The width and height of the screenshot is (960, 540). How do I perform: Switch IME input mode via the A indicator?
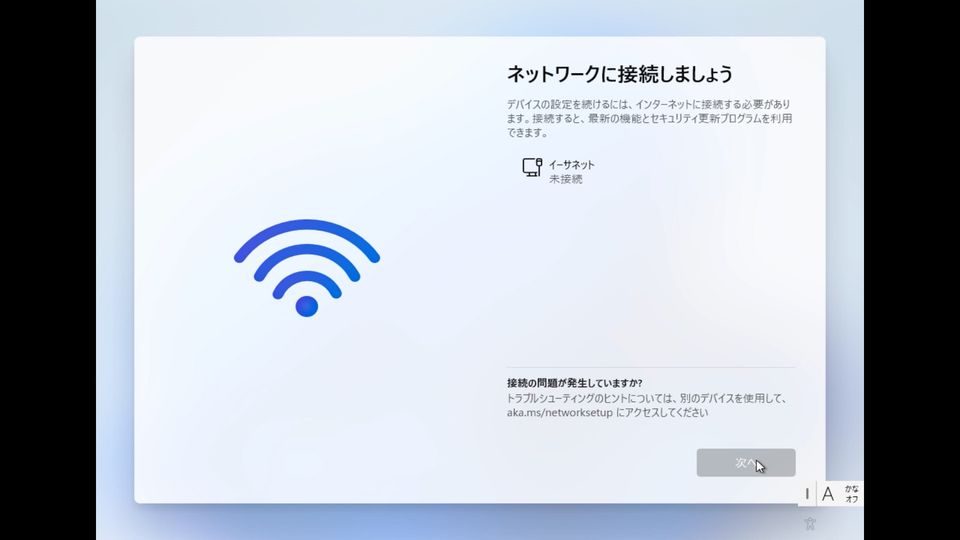tap(828, 493)
